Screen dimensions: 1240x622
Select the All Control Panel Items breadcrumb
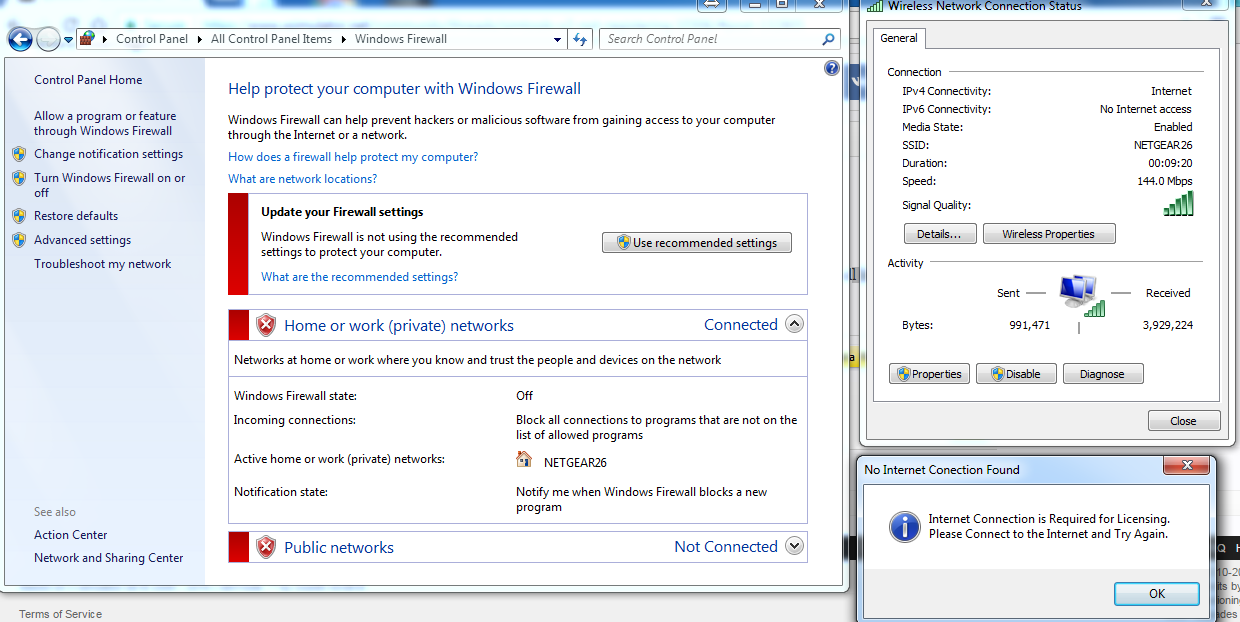(271, 39)
